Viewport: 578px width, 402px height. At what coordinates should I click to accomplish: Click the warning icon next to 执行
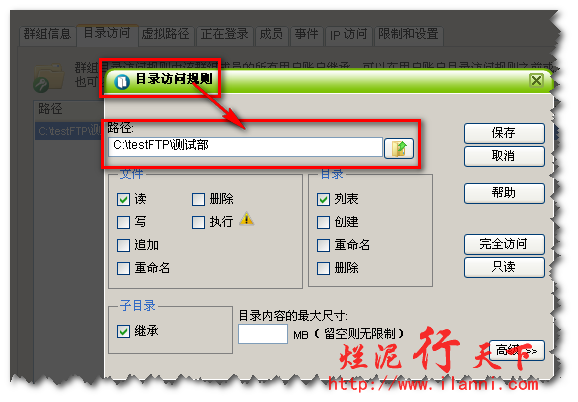[x=247, y=219]
